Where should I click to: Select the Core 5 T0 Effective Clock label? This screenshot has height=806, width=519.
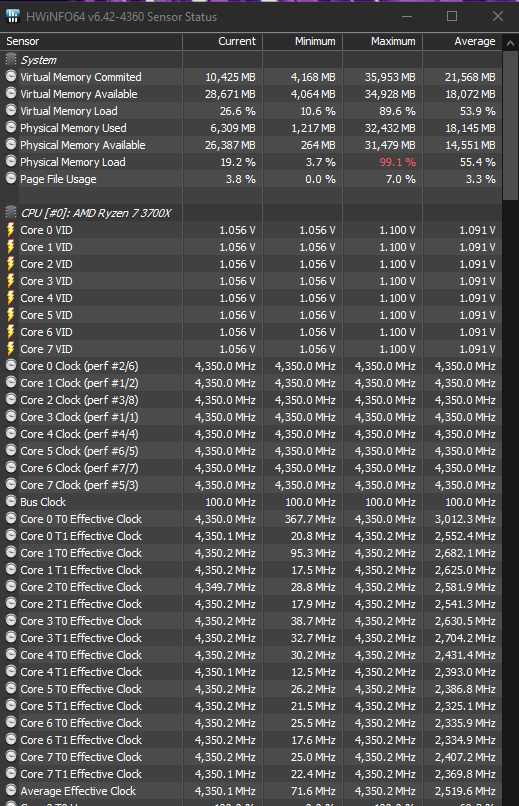pos(81,688)
